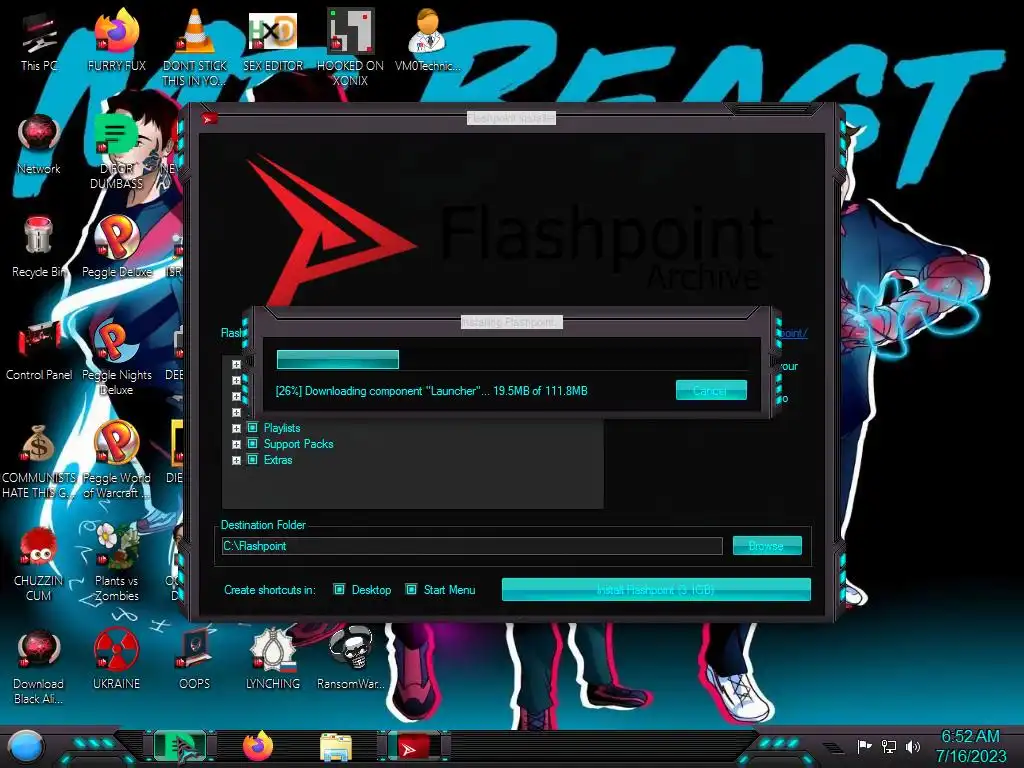Open the VM0Technic desktop shortcut
Screen dimensions: 1024x768
[428, 40]
